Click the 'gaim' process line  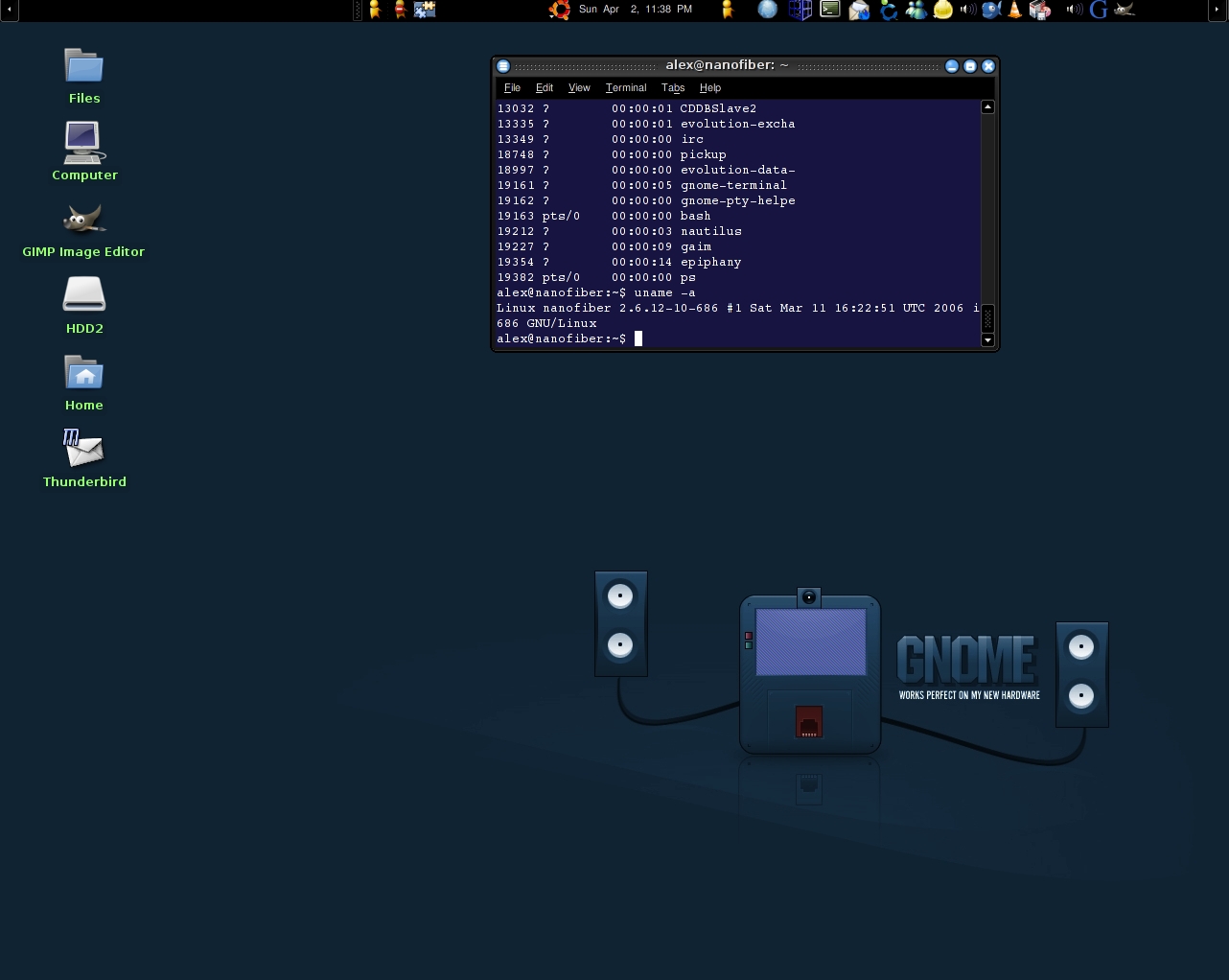[604, 246]
